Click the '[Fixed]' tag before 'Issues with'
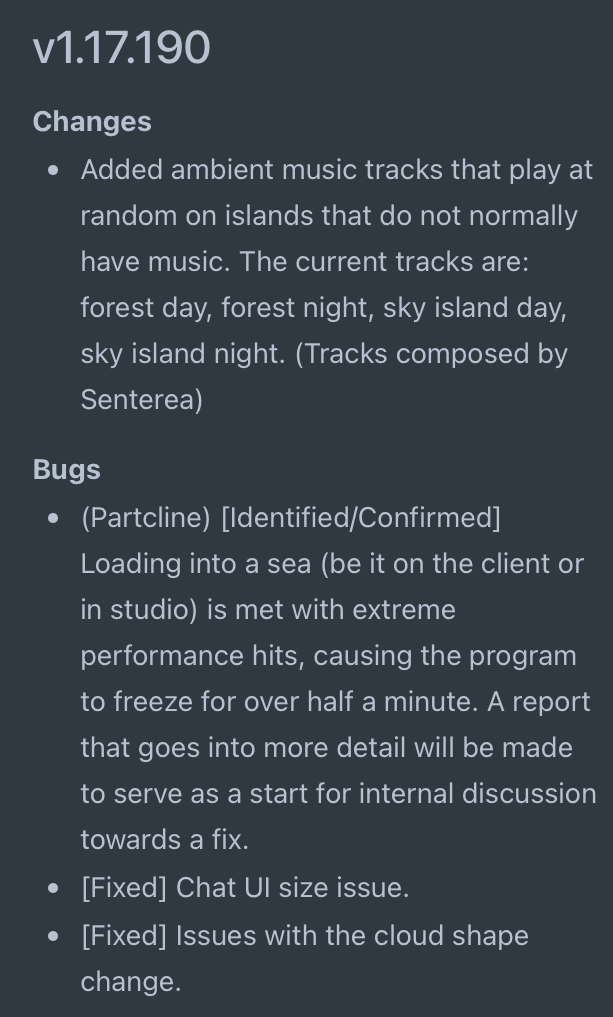The image size is (613, 1017). 125,935
